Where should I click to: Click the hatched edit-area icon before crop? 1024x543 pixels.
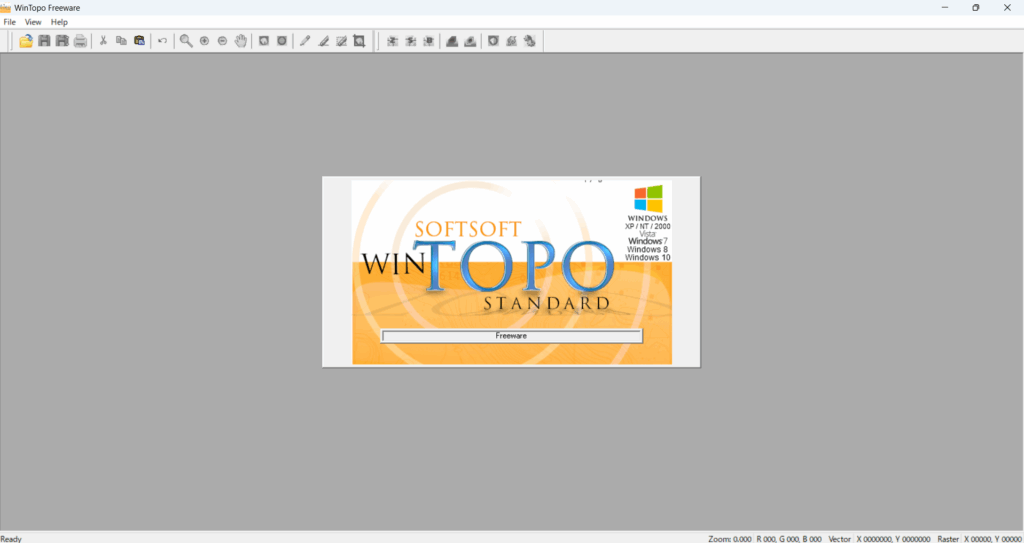point(341,41)
